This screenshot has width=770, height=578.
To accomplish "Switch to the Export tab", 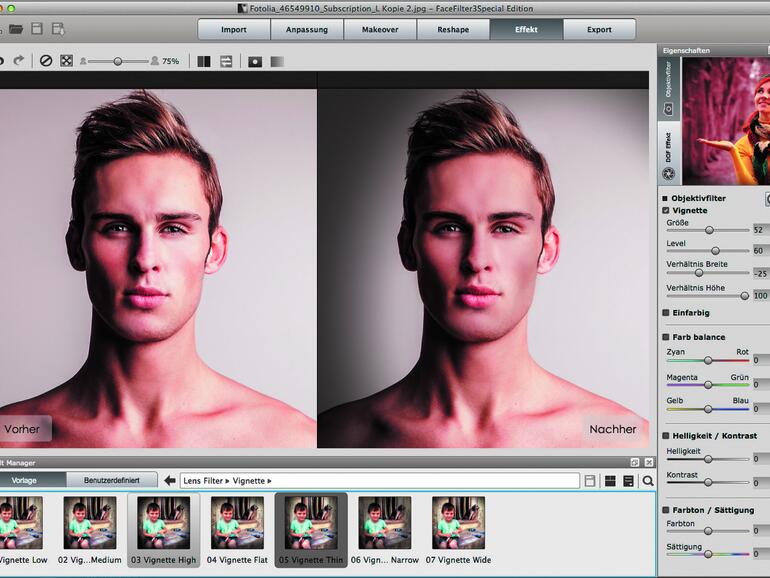I will tap(599, 29).
